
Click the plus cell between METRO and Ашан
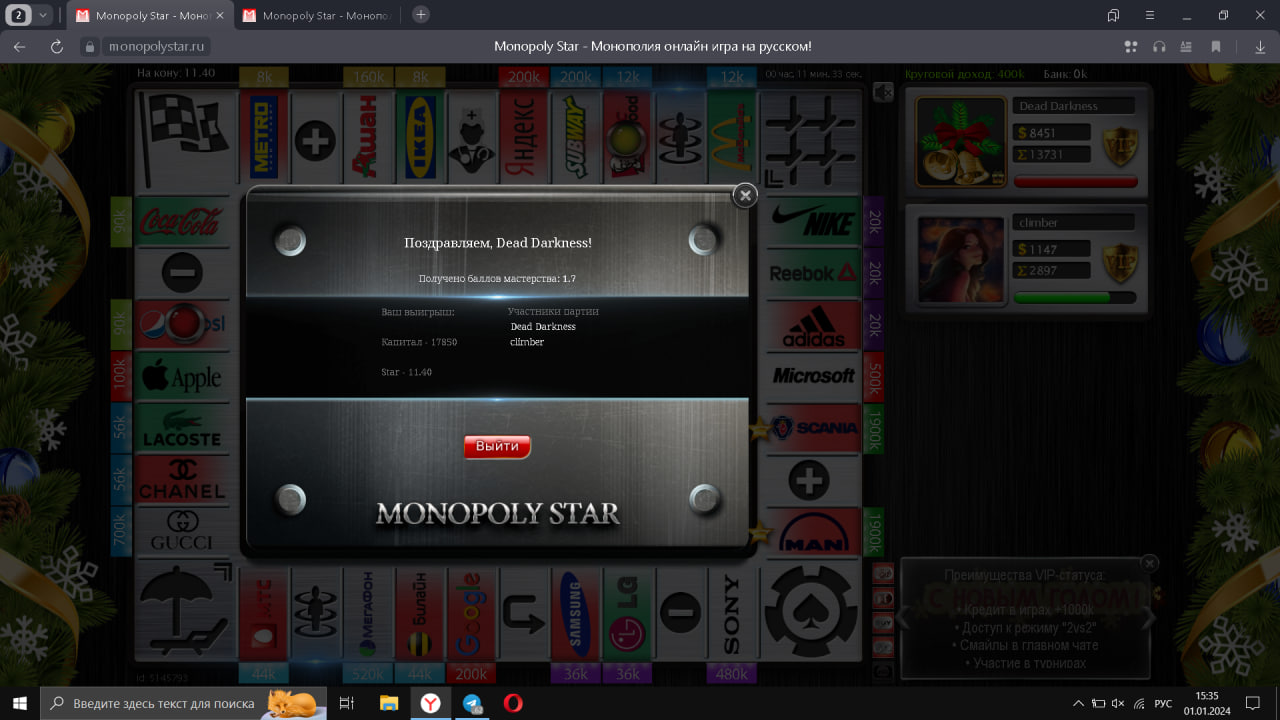point(315,138)
